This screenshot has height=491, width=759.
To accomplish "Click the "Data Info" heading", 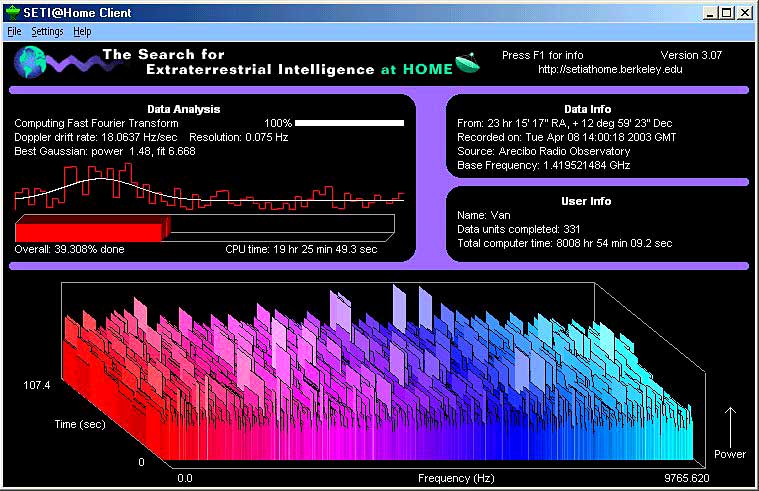I will (588, 109).
